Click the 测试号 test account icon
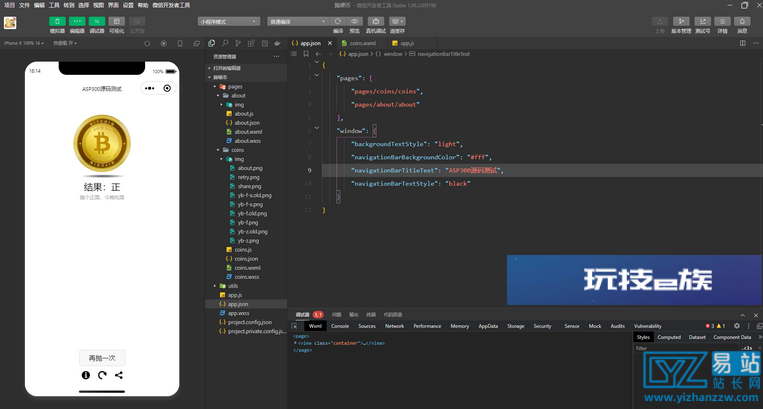Screen dimensions: 763x409 click(x=702, y=21)
